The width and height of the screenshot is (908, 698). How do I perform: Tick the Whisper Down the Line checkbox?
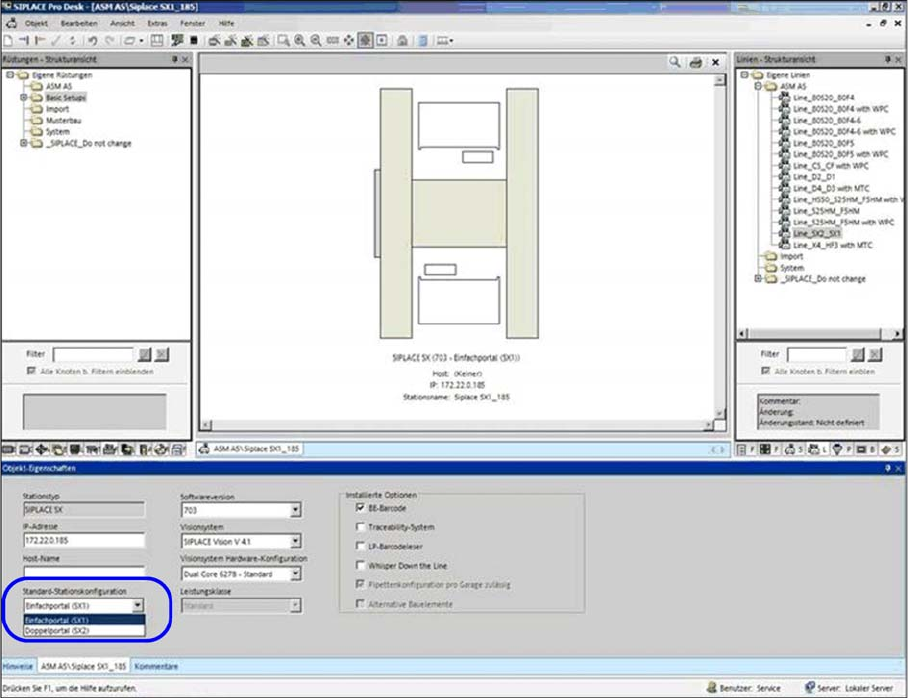click(x=360, y=565)
